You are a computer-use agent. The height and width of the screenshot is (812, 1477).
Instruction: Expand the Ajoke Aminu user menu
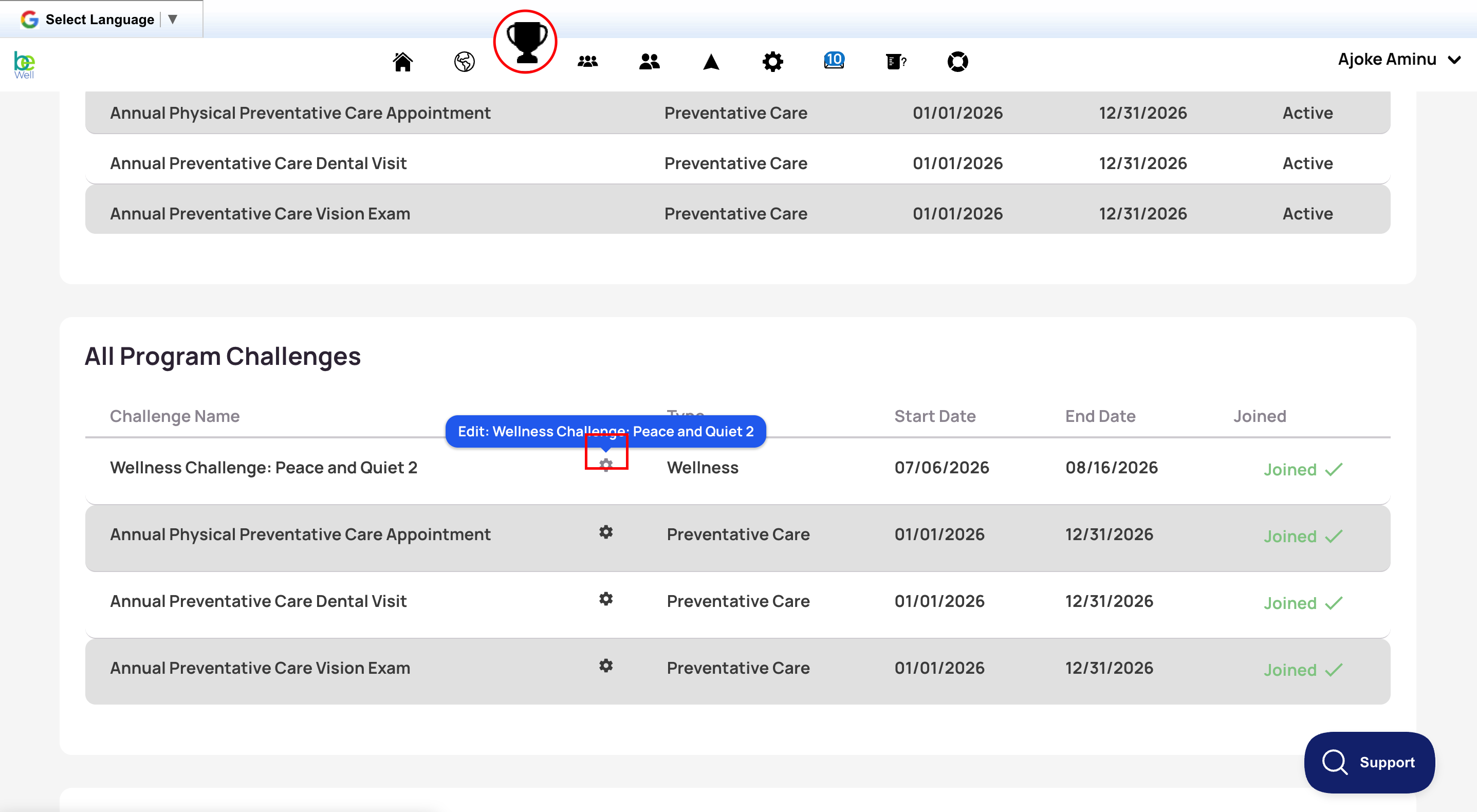click(1399, 59)
